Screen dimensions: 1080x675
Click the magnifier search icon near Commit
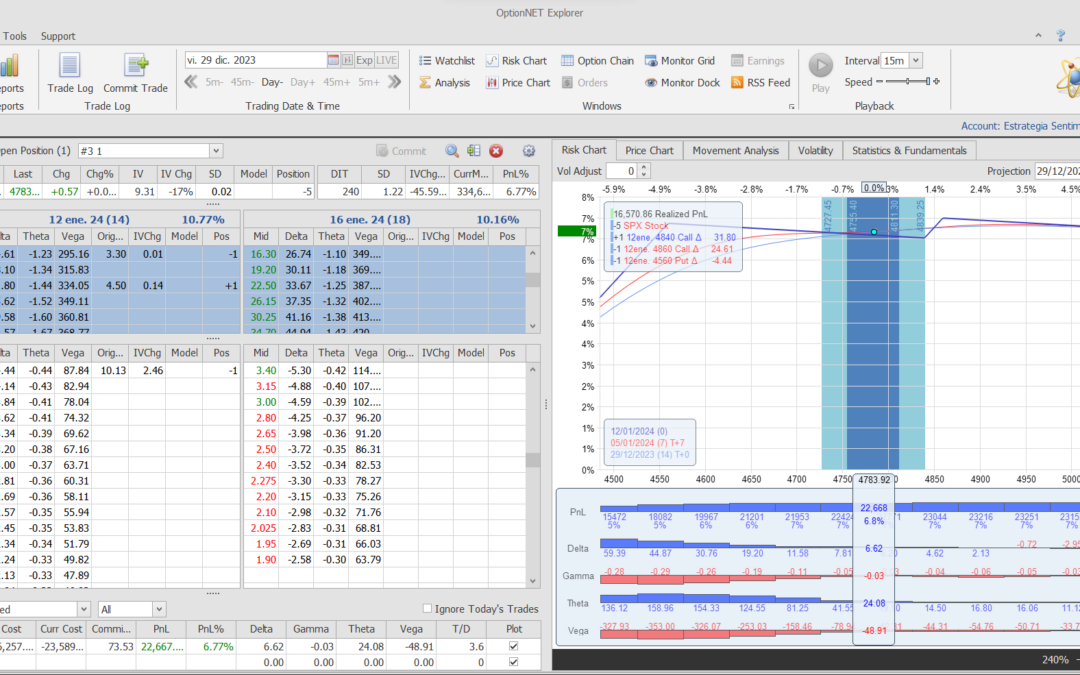point(452,150)
